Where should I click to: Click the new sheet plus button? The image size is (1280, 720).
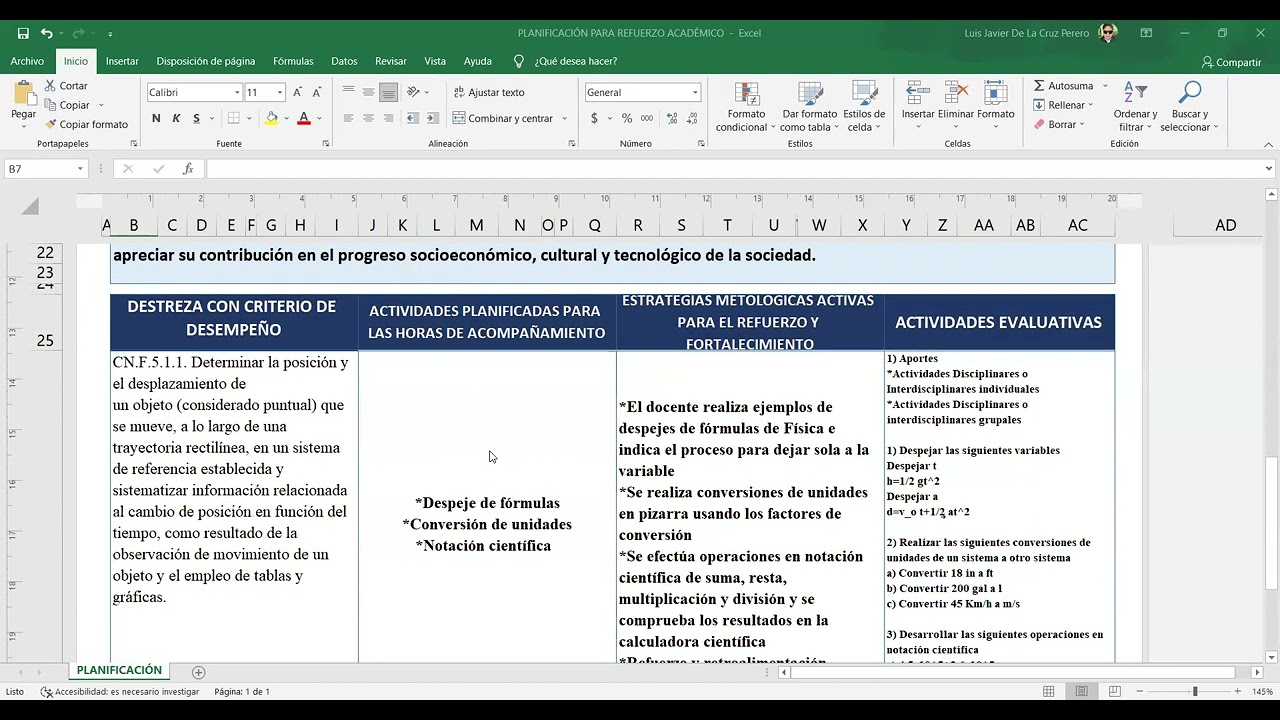[198, 672]
